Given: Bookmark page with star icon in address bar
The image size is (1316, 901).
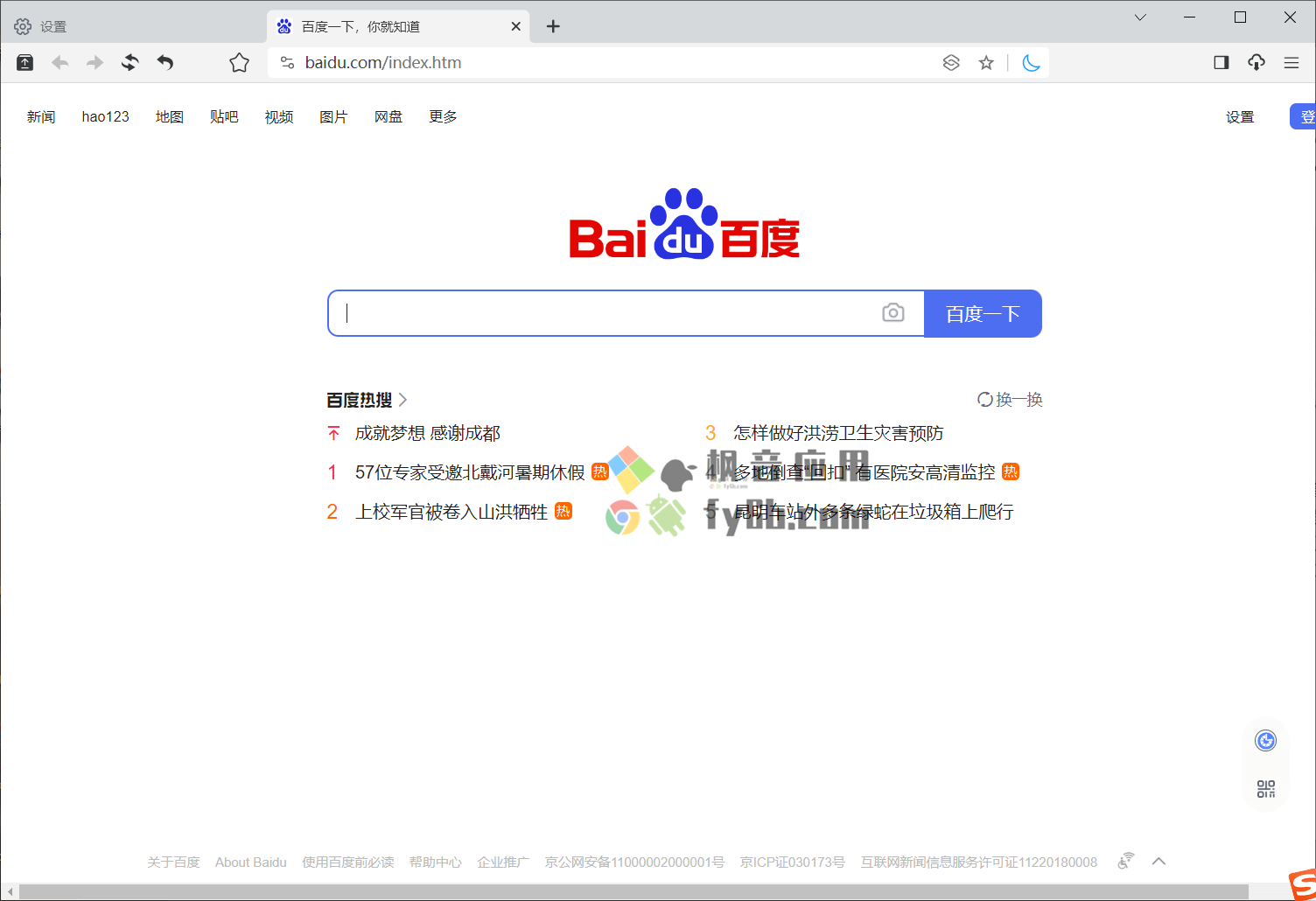Looking at the screenshot, I should [986, 62].
